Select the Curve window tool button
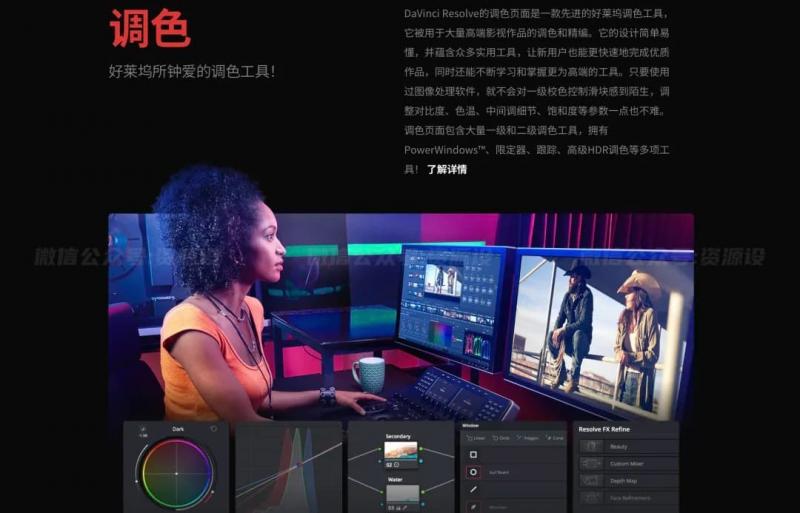The width and height of the screenshot is (800, 513). 554,438
